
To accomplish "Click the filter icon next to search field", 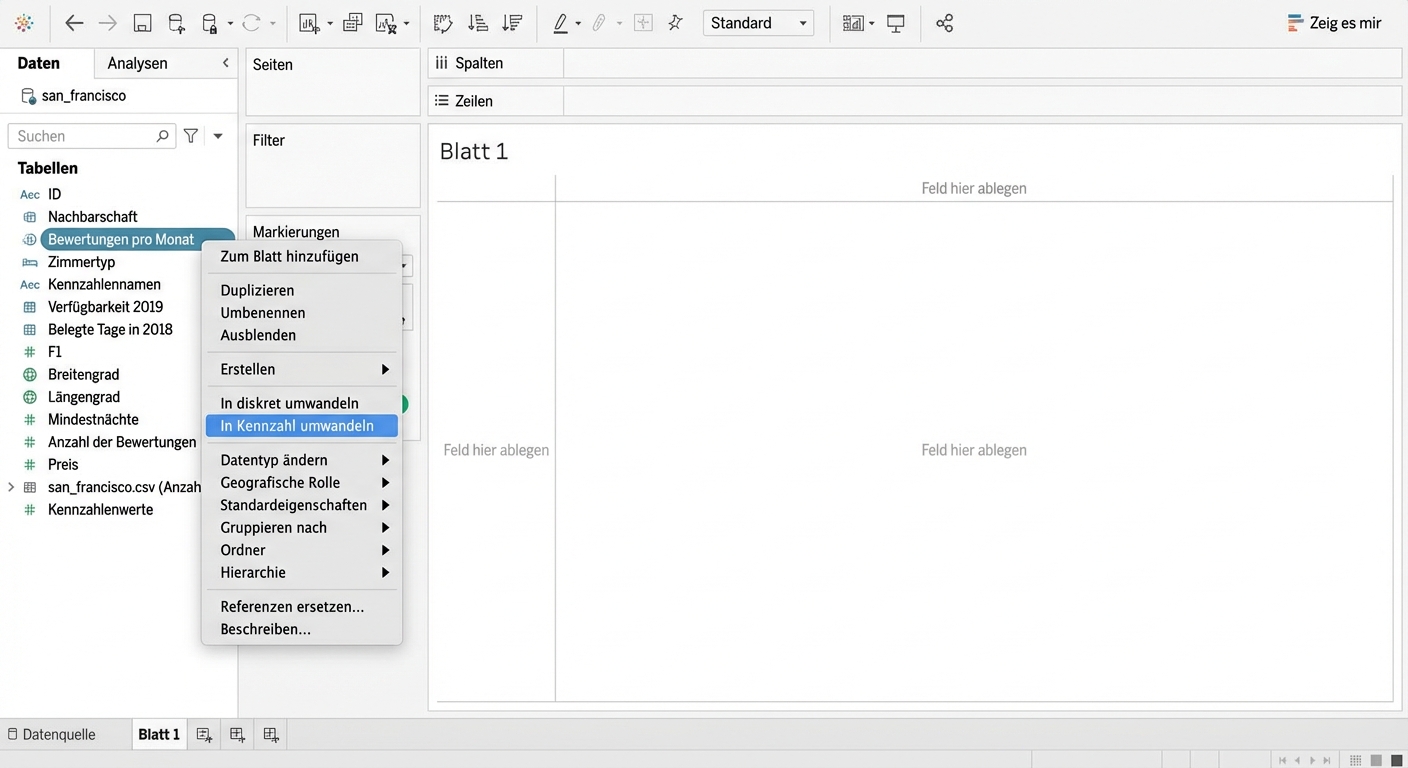I will [x=191, y=136].
